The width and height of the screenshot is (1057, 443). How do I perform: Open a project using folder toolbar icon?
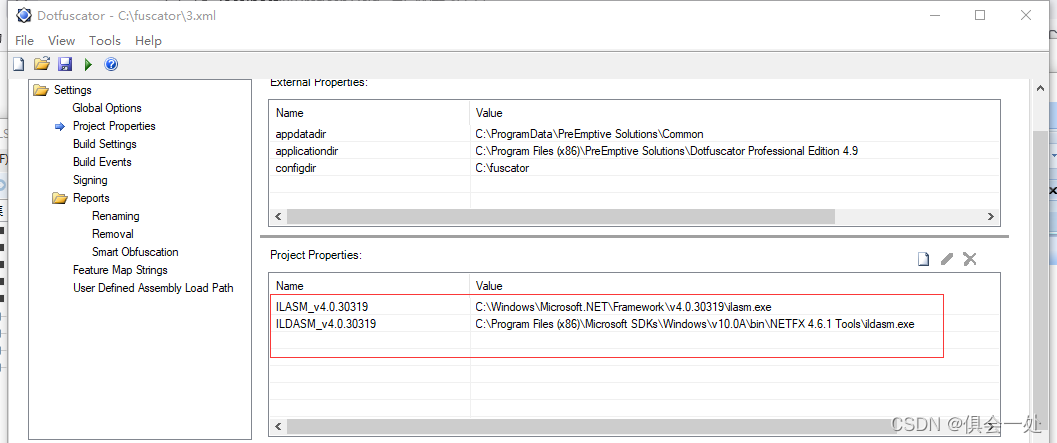click(x=42, y=64)
